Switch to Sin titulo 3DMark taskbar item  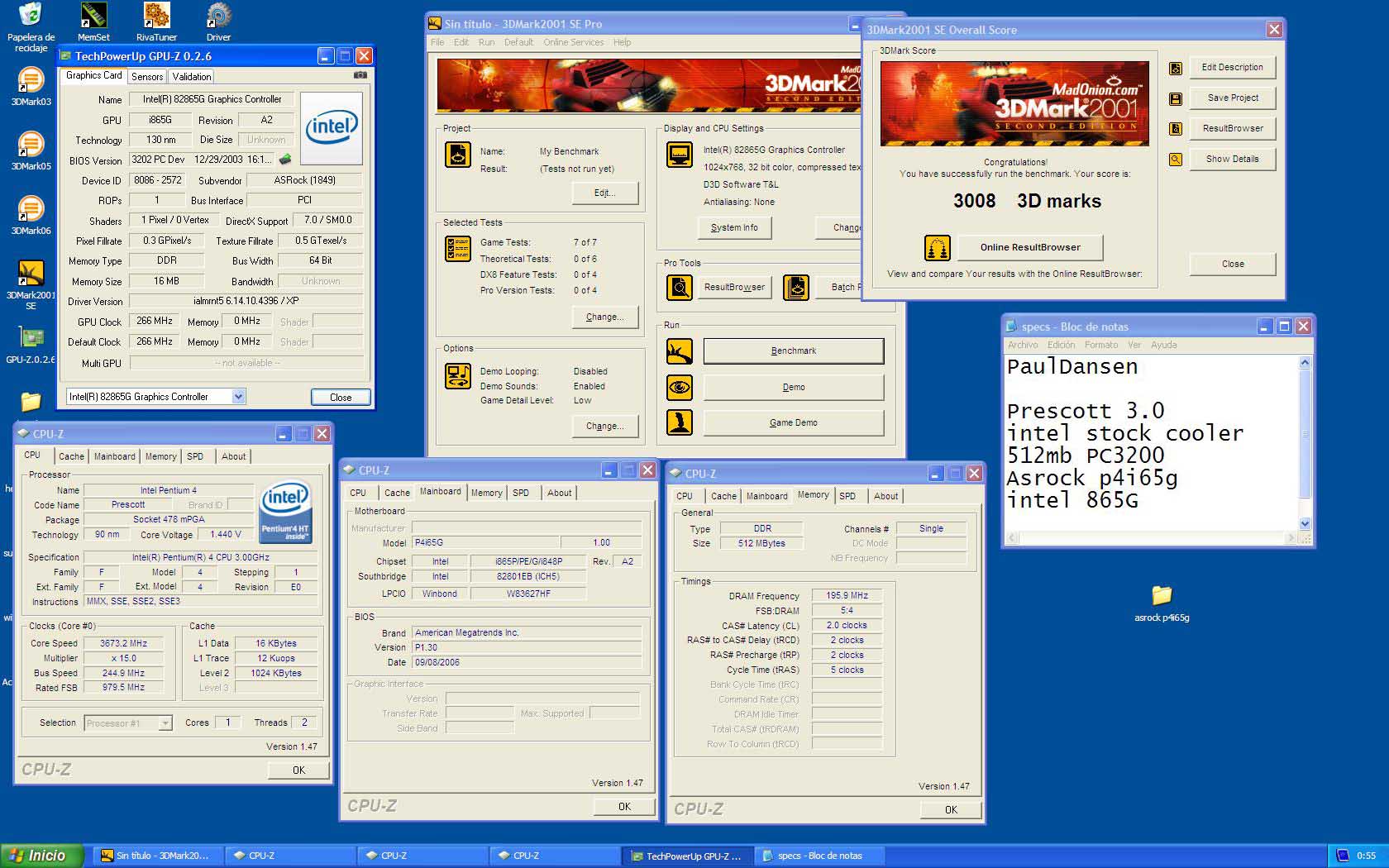coord(157,856)
